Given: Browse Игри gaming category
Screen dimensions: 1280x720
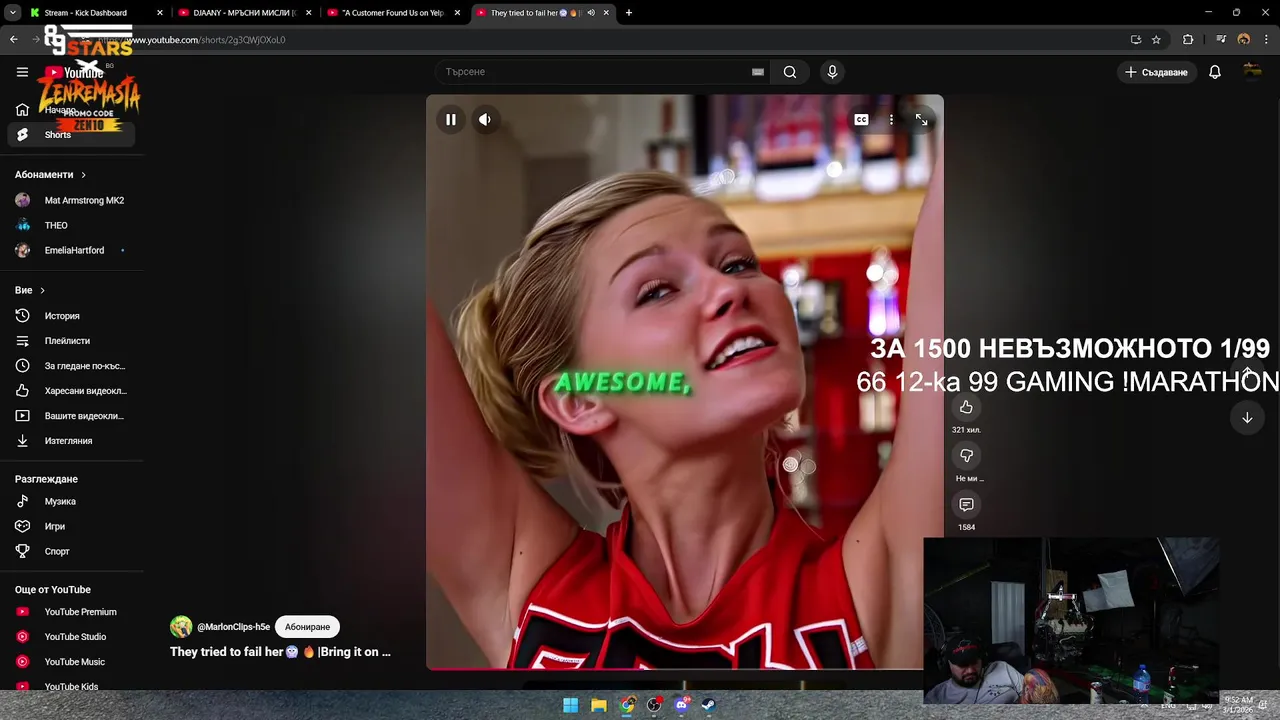Looking at the screenshot, I should 71,527.
